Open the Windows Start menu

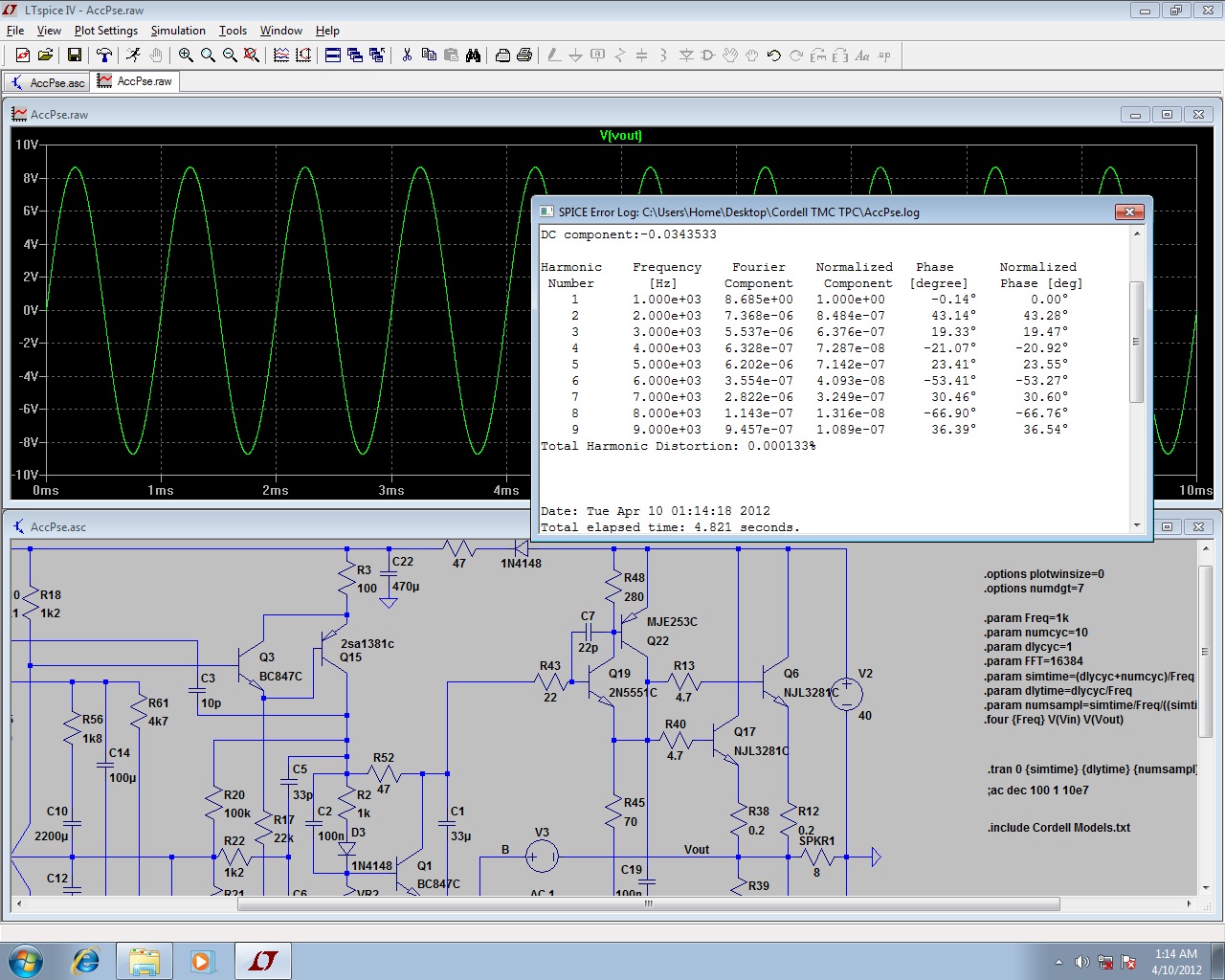coord(26,960)
